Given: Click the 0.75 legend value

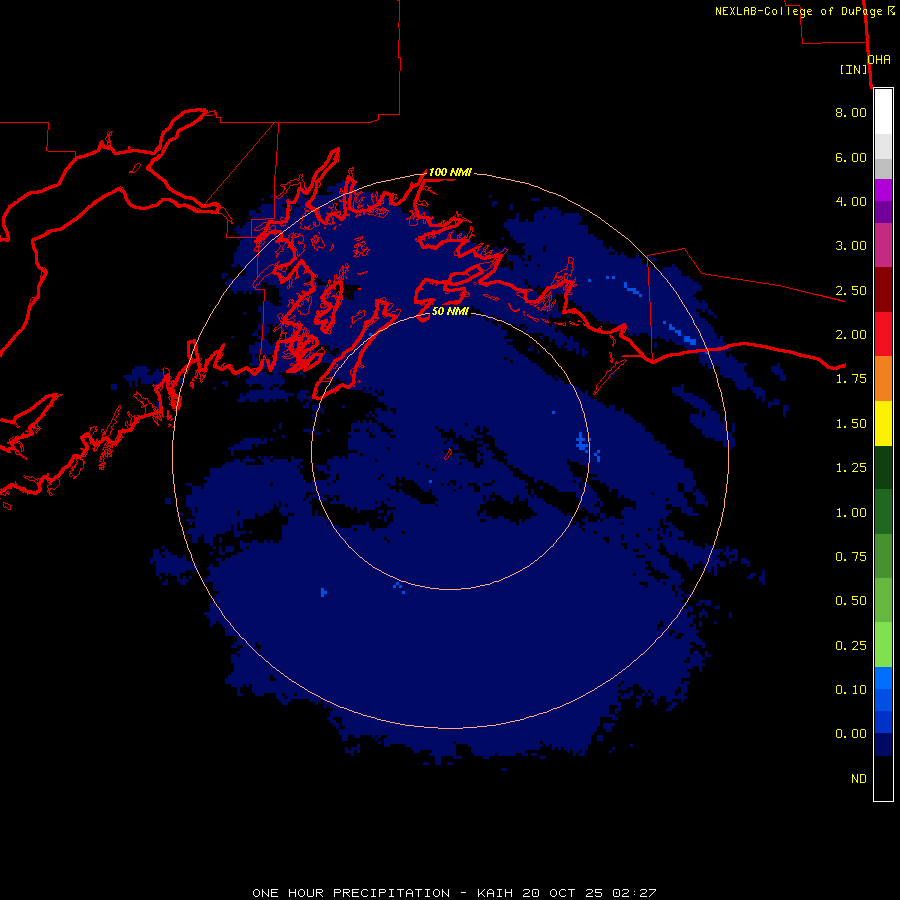Looking at the screenshot, I should 851,557.
